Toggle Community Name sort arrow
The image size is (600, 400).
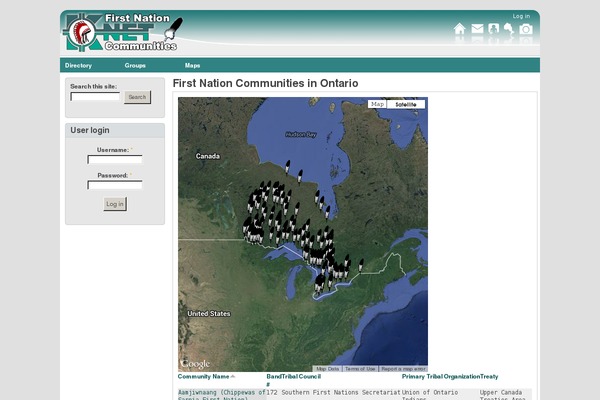pyautogui.click(x=233, y=377)
